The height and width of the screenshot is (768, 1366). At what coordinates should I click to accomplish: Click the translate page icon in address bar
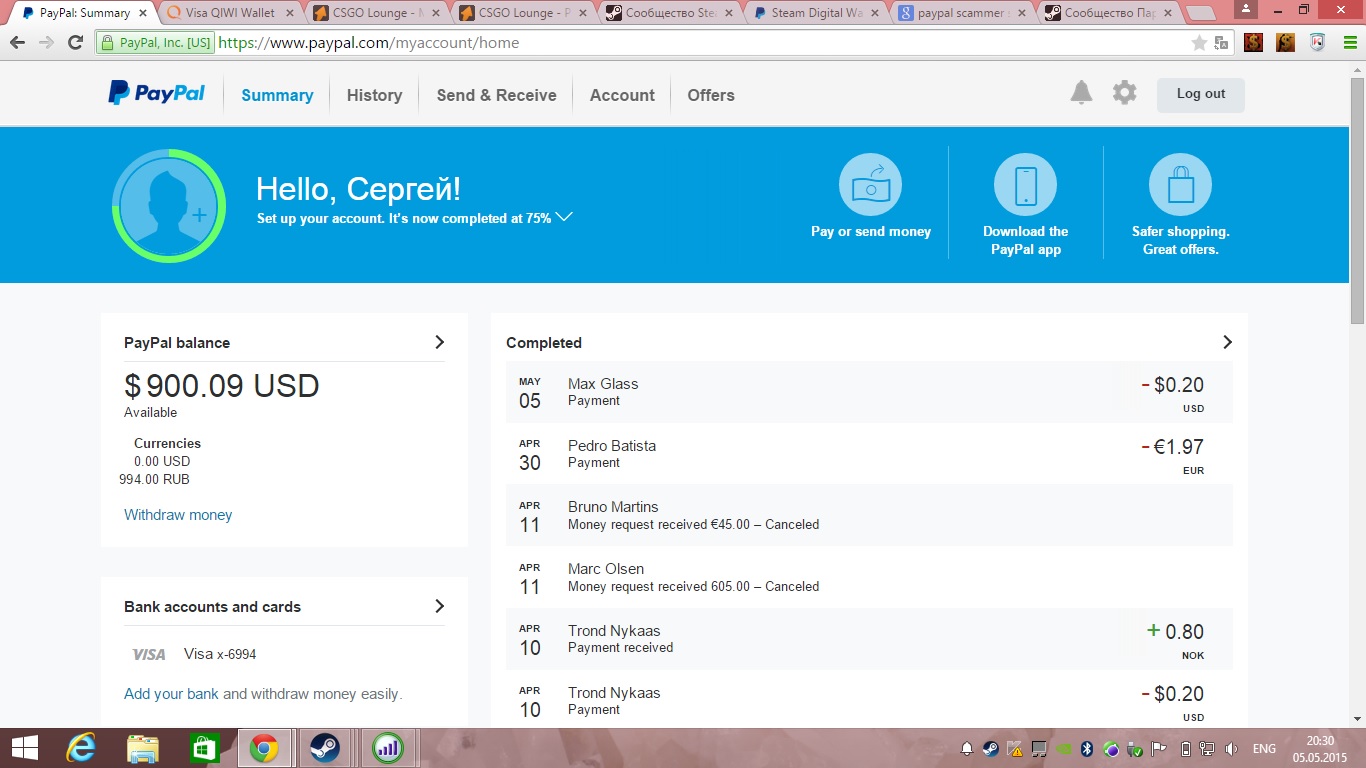tap(1221, 43)
